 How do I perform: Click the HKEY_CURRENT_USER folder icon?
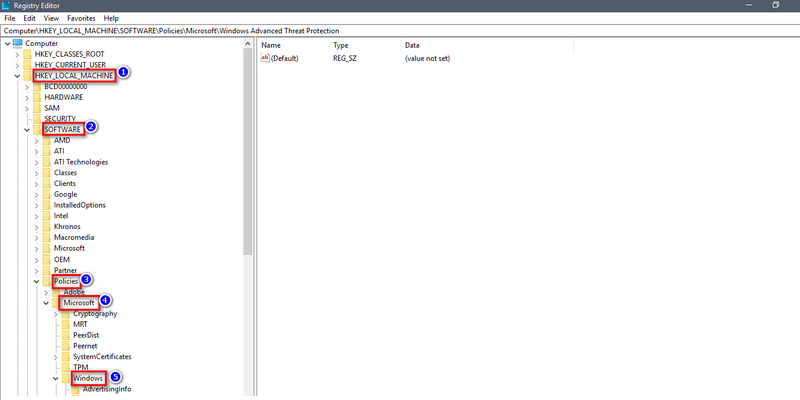point(27,65)
